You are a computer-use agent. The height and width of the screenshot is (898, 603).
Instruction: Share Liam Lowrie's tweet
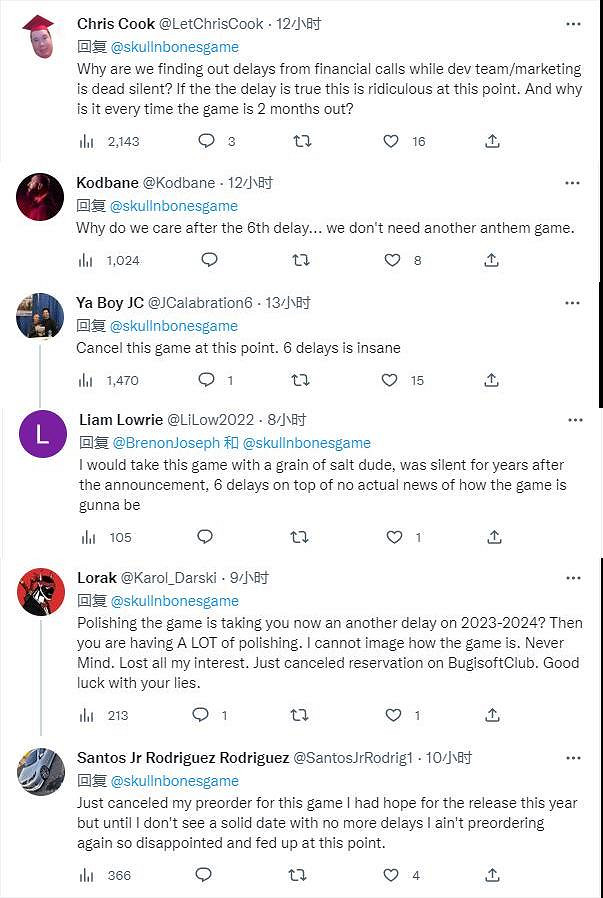(x=492, y=537)
